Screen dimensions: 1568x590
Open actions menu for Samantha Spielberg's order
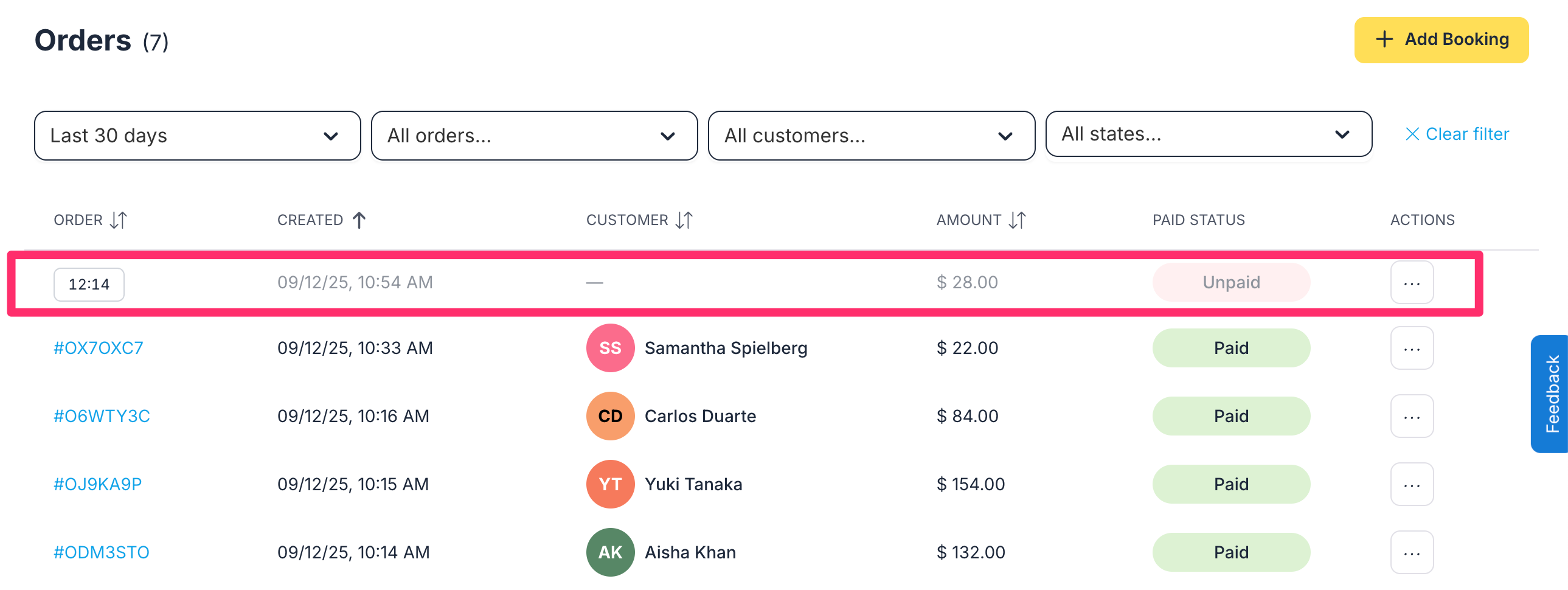tap(1411, 349)
